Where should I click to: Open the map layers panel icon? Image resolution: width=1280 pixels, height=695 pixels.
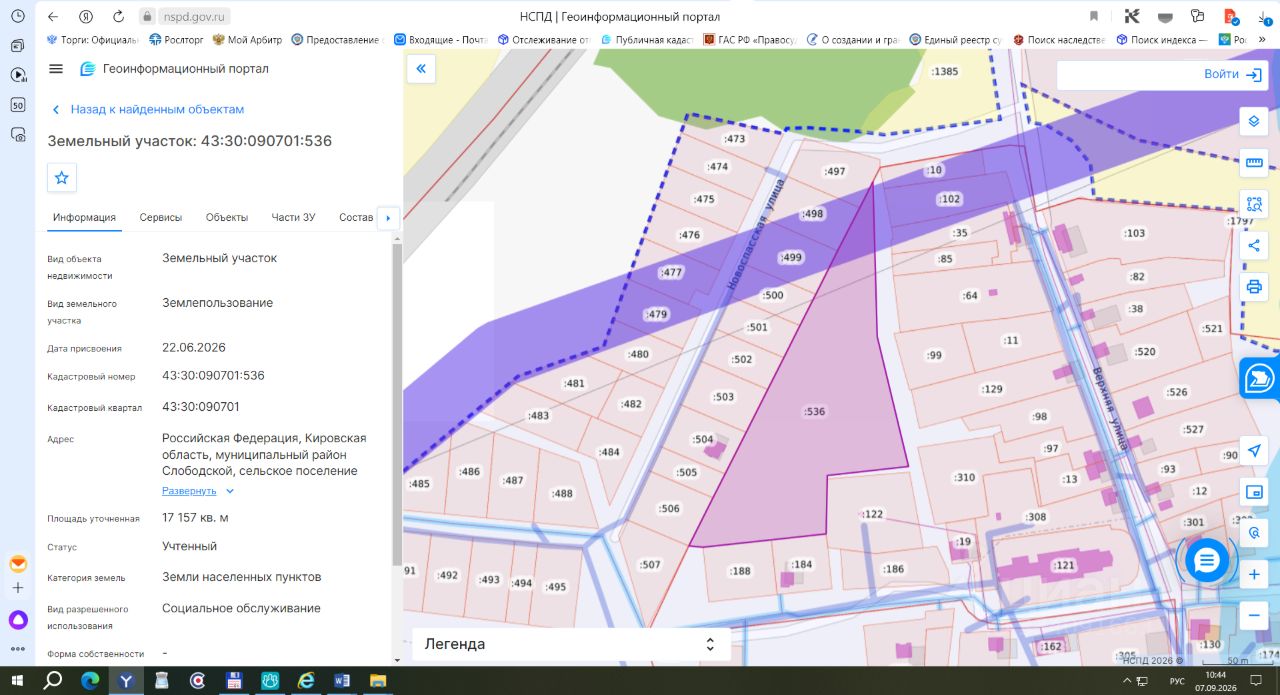[1253, 122]
